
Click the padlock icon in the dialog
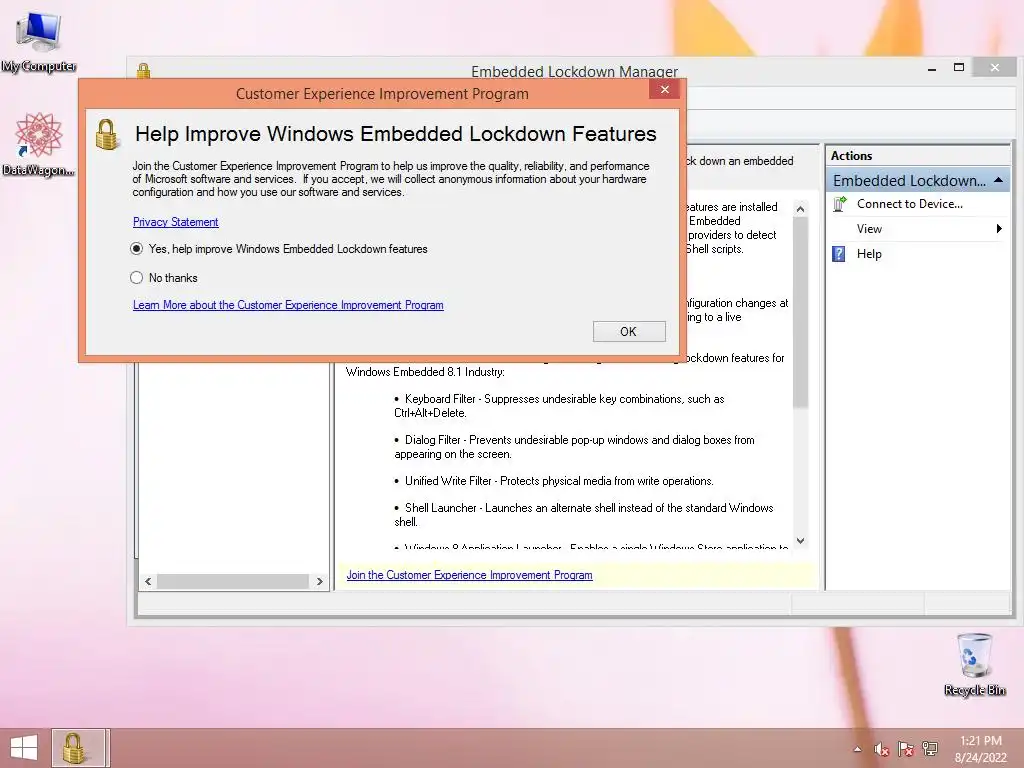tap(106, 135)
